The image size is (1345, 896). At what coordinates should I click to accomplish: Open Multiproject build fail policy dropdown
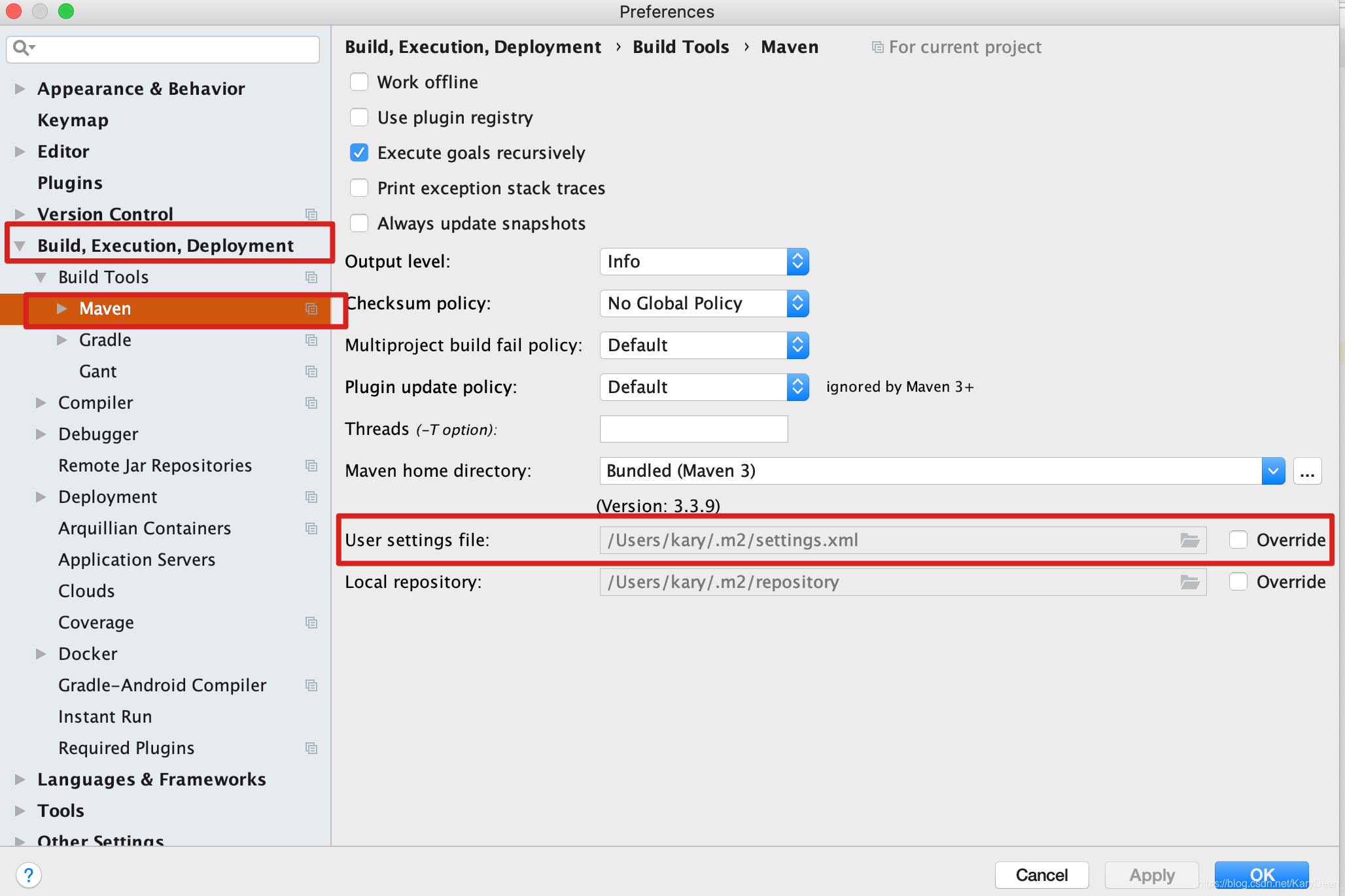[704, 345]
